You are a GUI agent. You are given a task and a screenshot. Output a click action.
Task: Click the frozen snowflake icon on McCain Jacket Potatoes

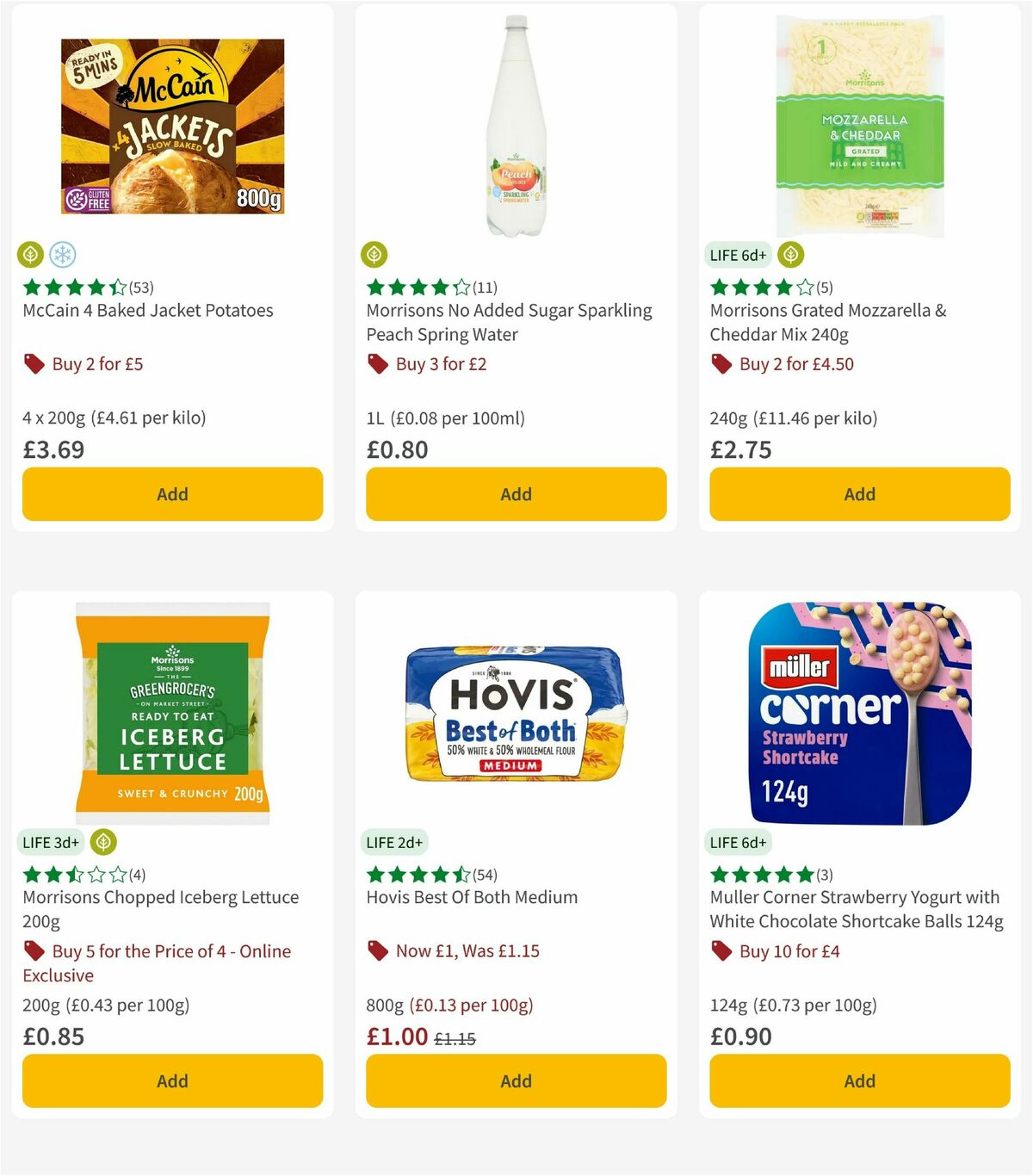[62, 254]
